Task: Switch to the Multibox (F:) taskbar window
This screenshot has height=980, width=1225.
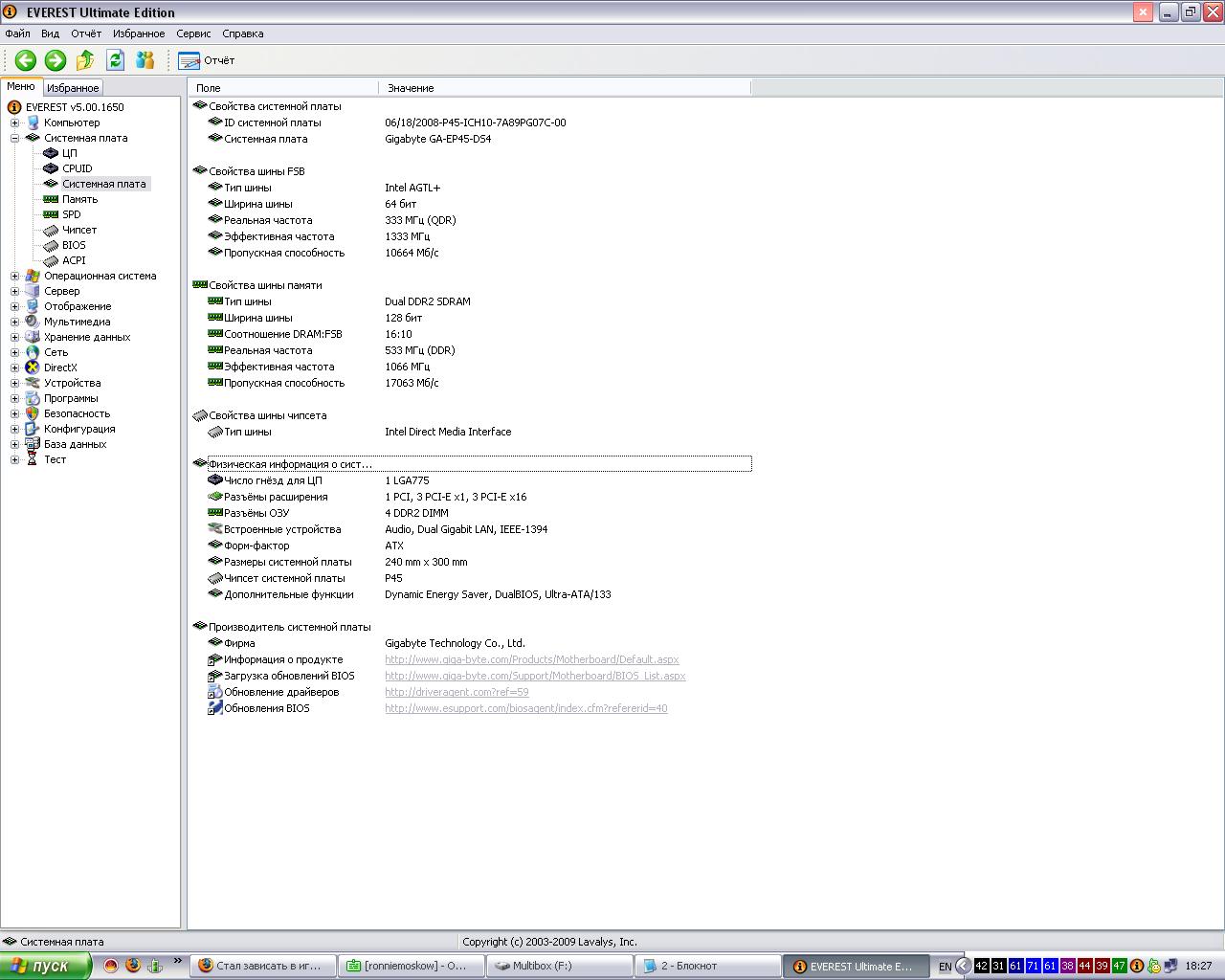Action: 560,966
